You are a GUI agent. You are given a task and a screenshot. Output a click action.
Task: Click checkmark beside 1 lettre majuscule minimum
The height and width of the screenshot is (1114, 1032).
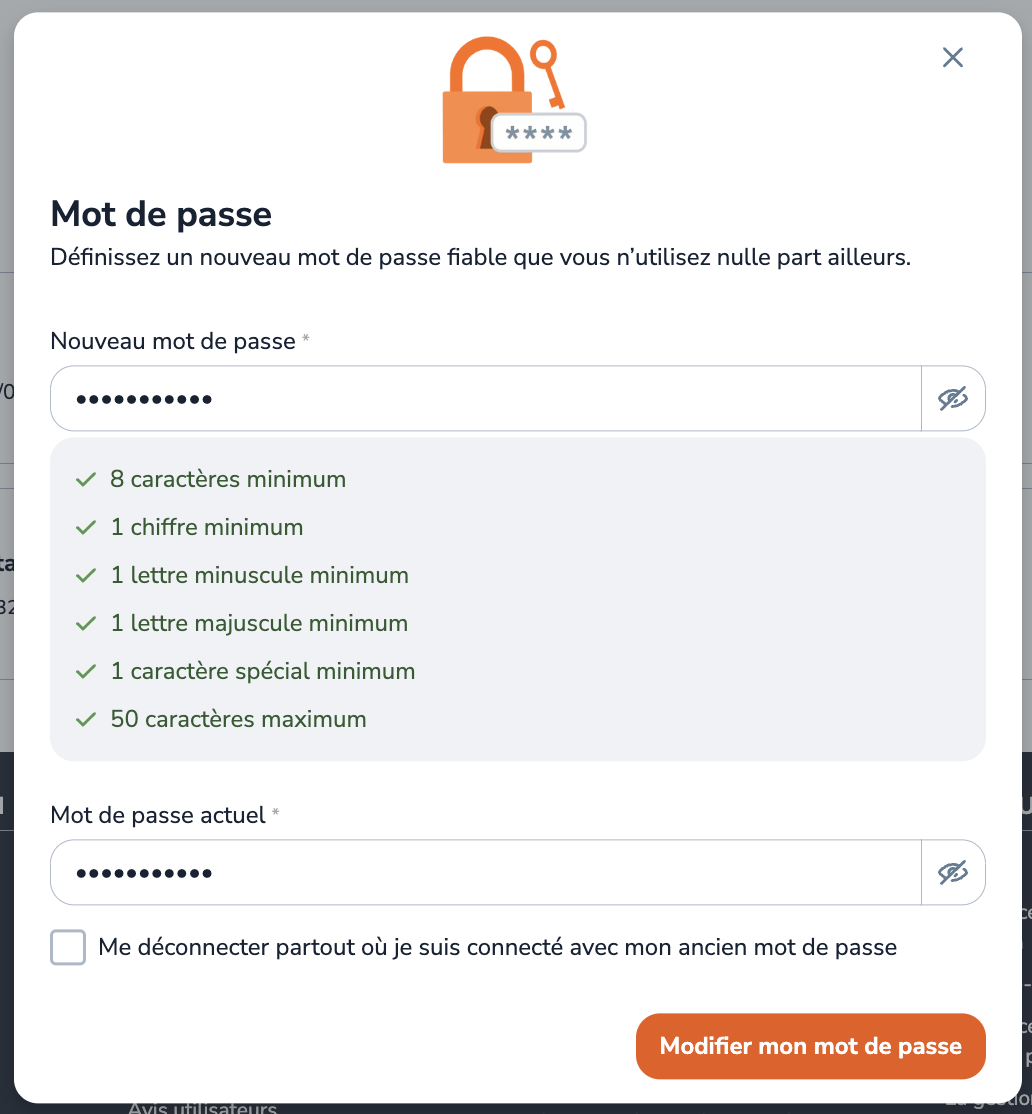tap(86, 623)
